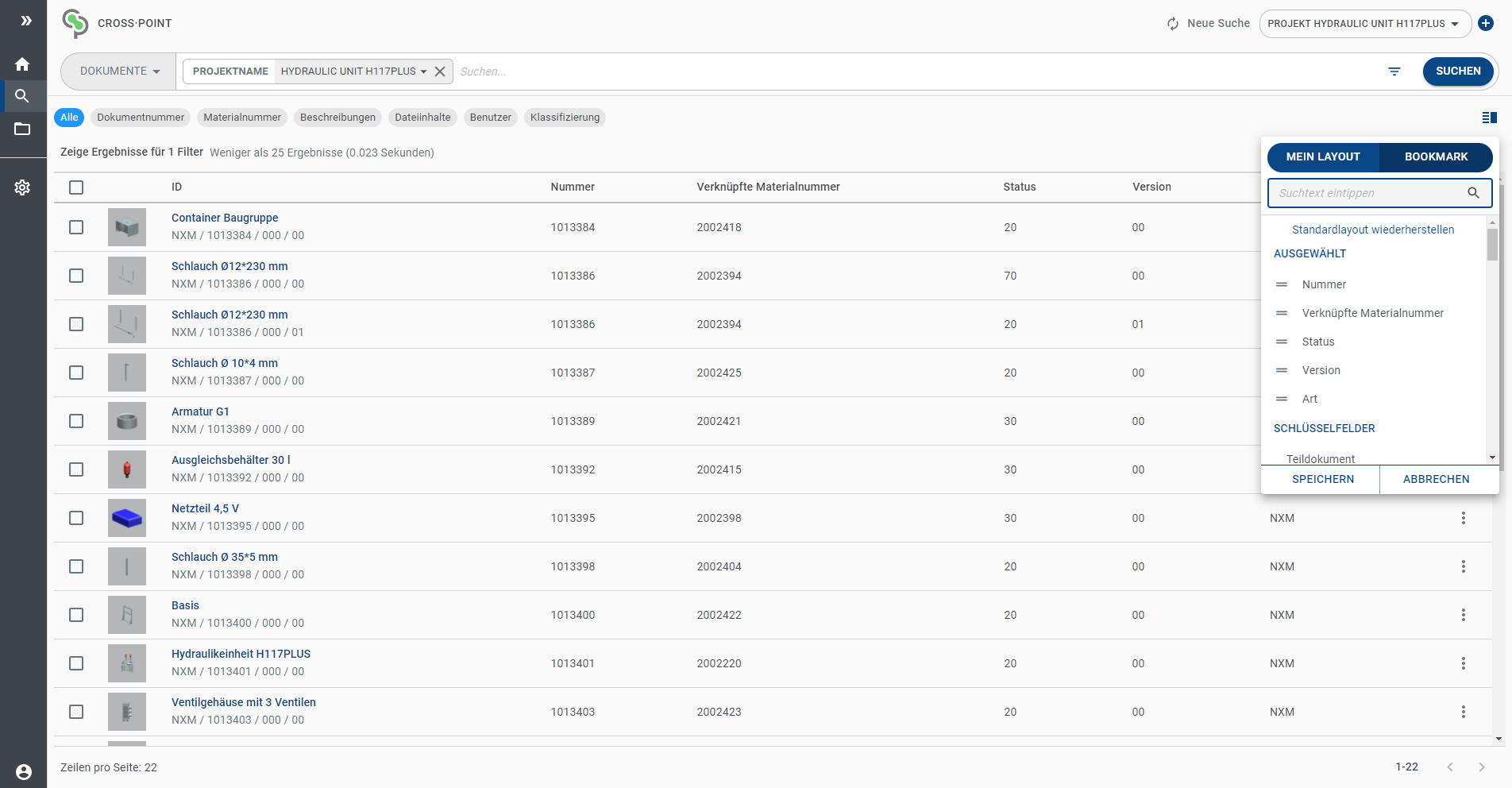The width and height of the screenshot is (1512, 788).
Task: Click the search icon in layout panel
Action: [1473, 193]
